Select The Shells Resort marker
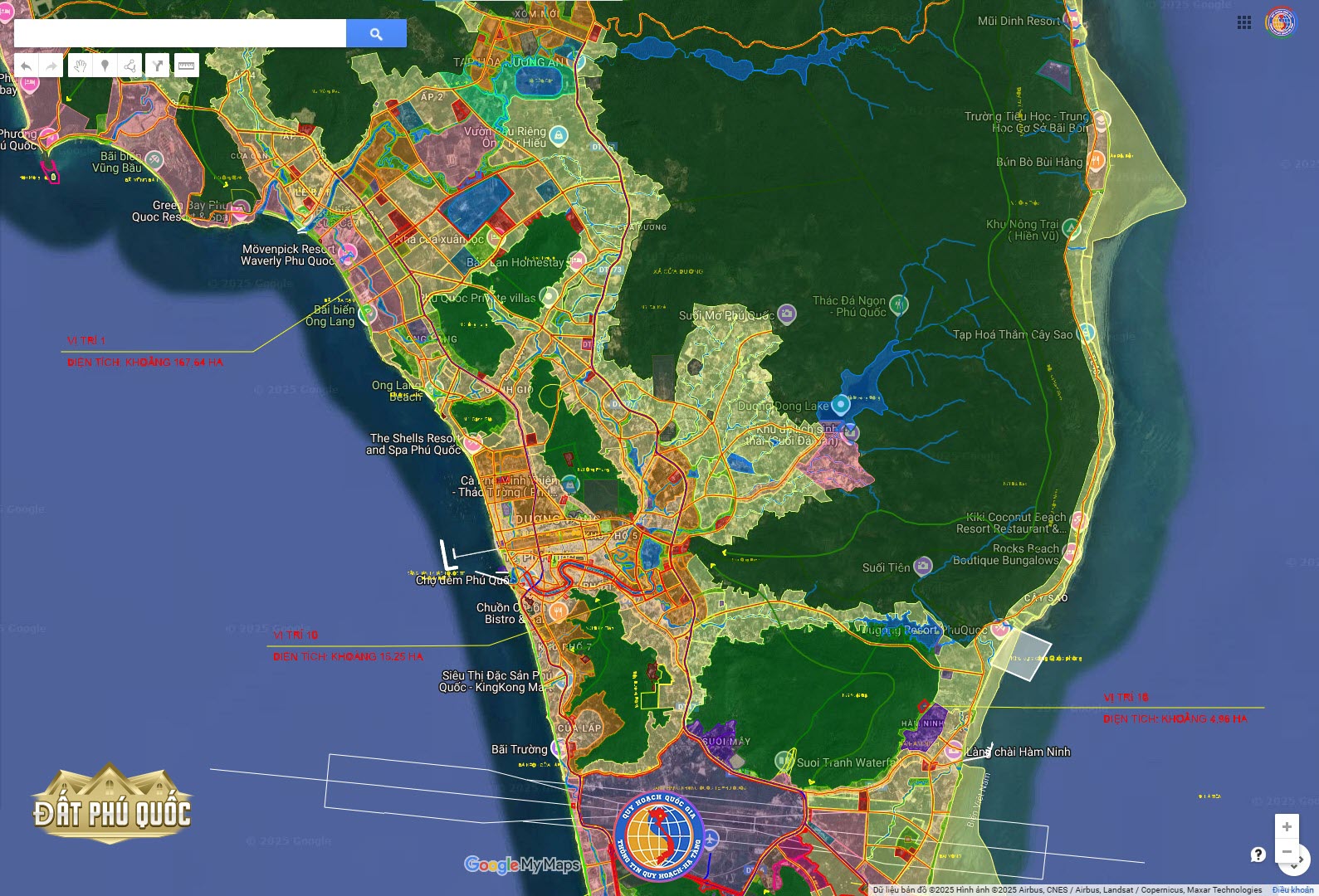The height and width of the screenshot is (896, 1319). point(472,443)
